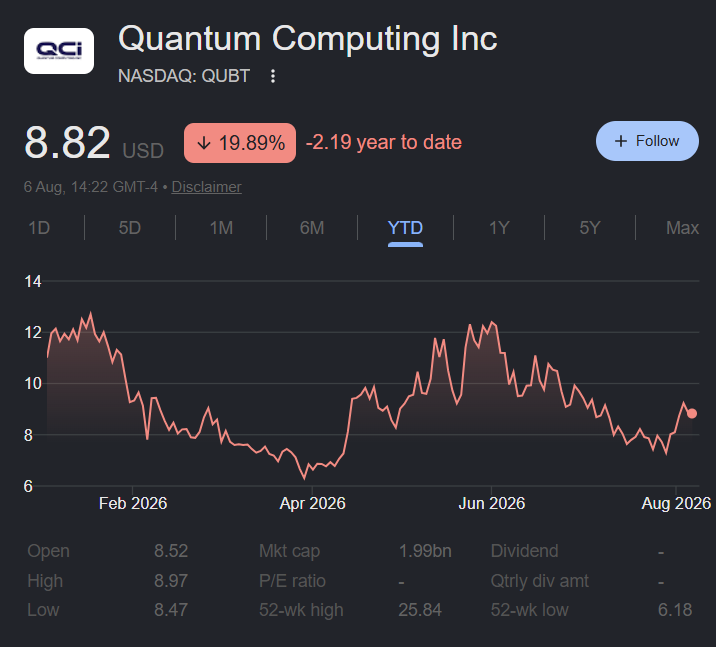Select the current price dot on chart
Image resolution: width=716 pixels, height=647 pixels.
(x=692, y=413)
